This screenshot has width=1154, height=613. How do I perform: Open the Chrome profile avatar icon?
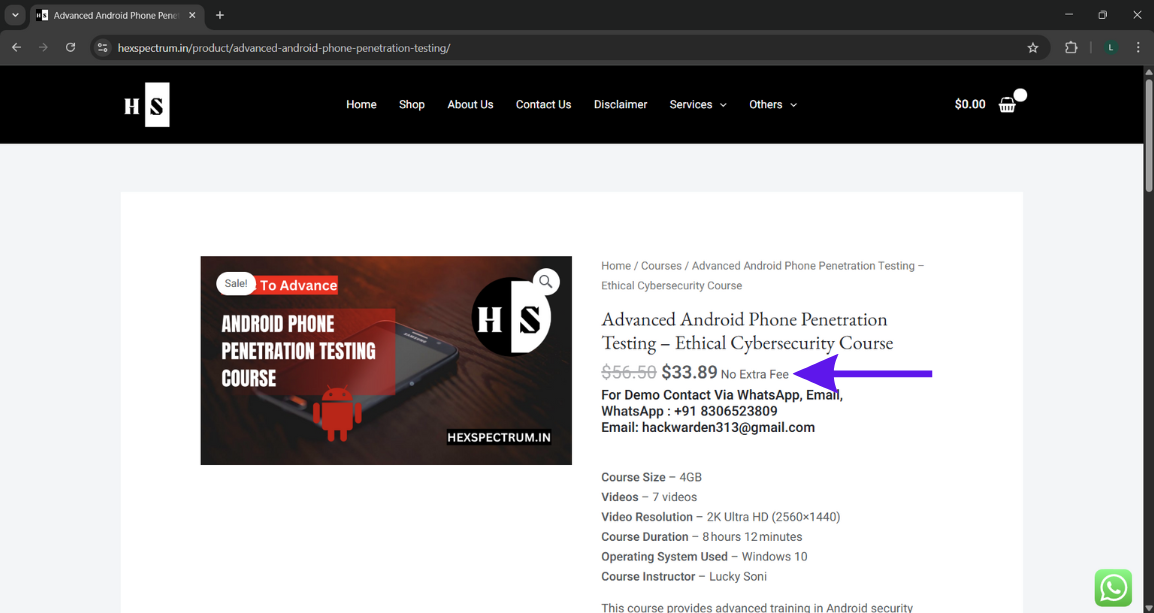pyautogui.click(x=1111, y=48)
